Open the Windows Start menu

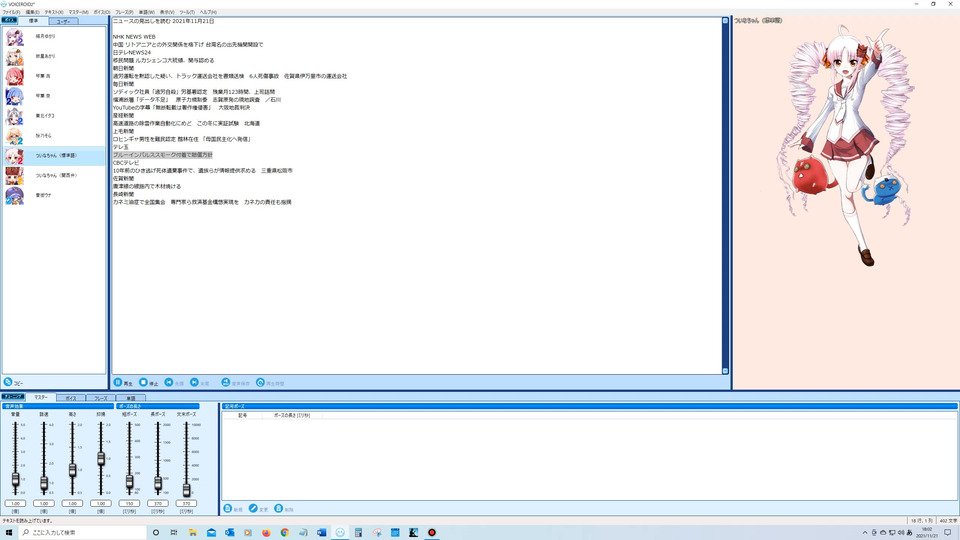coord(9,533)
